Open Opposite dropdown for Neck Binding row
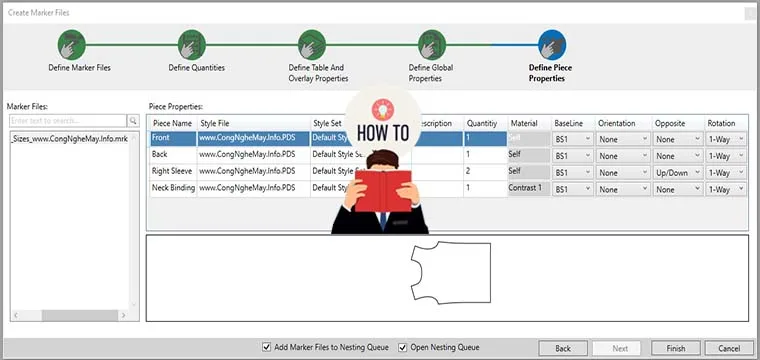The width and height of the screenshot is (760, 360). tap(678, 189)
